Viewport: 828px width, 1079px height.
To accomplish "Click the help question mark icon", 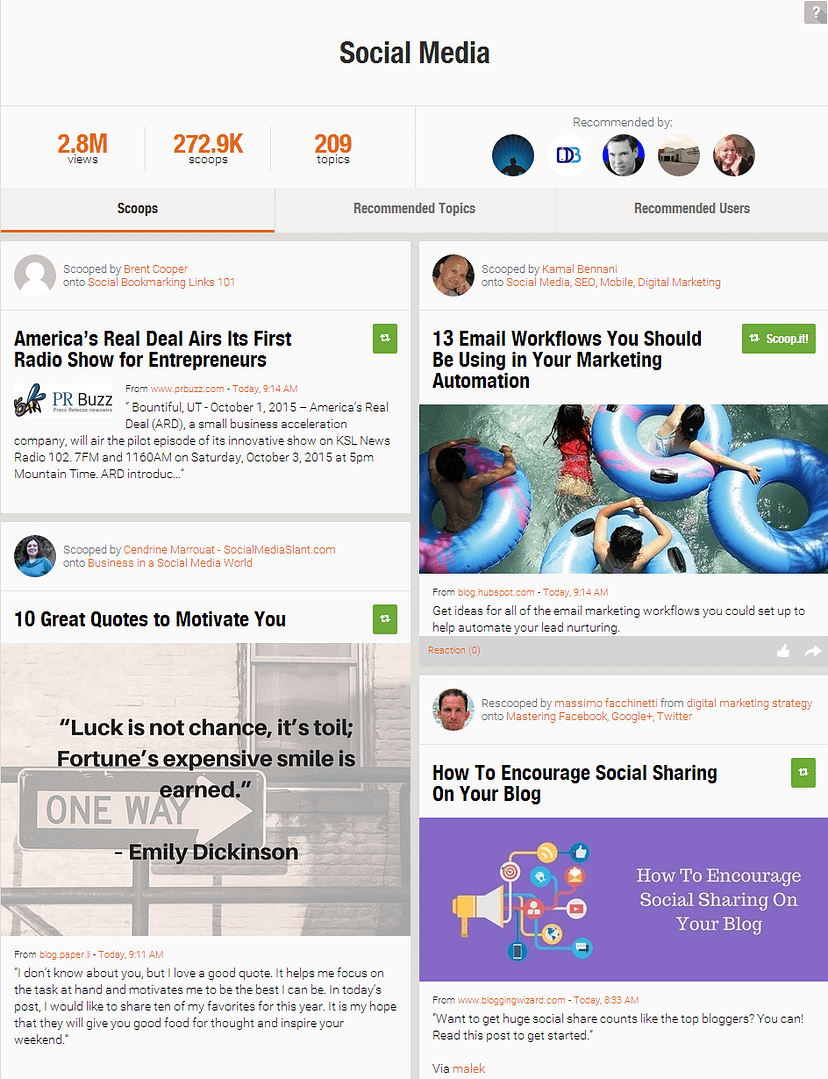I will pyautogui.click(x=816, y=12).
